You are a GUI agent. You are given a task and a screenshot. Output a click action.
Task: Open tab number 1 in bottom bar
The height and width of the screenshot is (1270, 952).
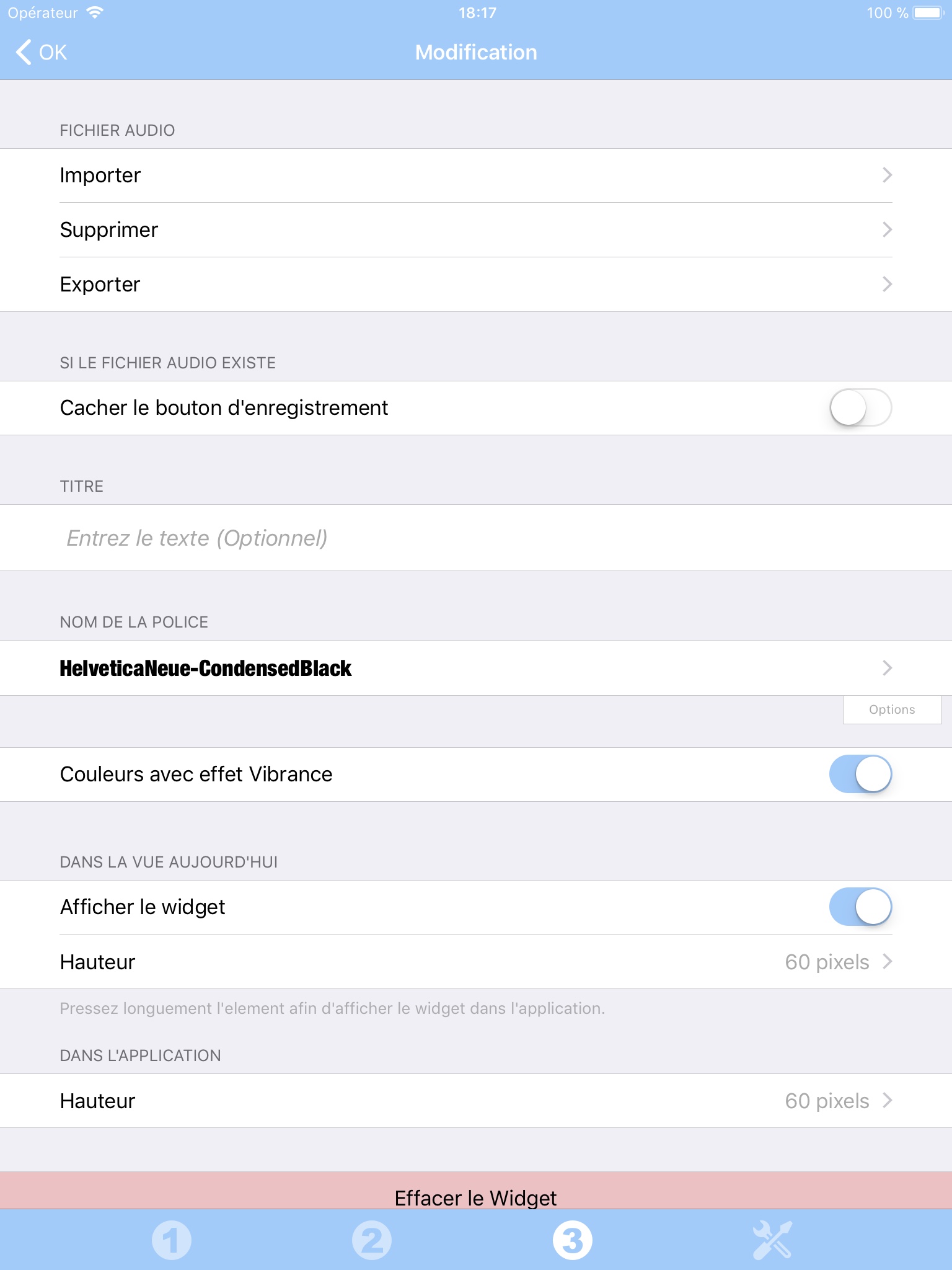tap(172, 1240)
